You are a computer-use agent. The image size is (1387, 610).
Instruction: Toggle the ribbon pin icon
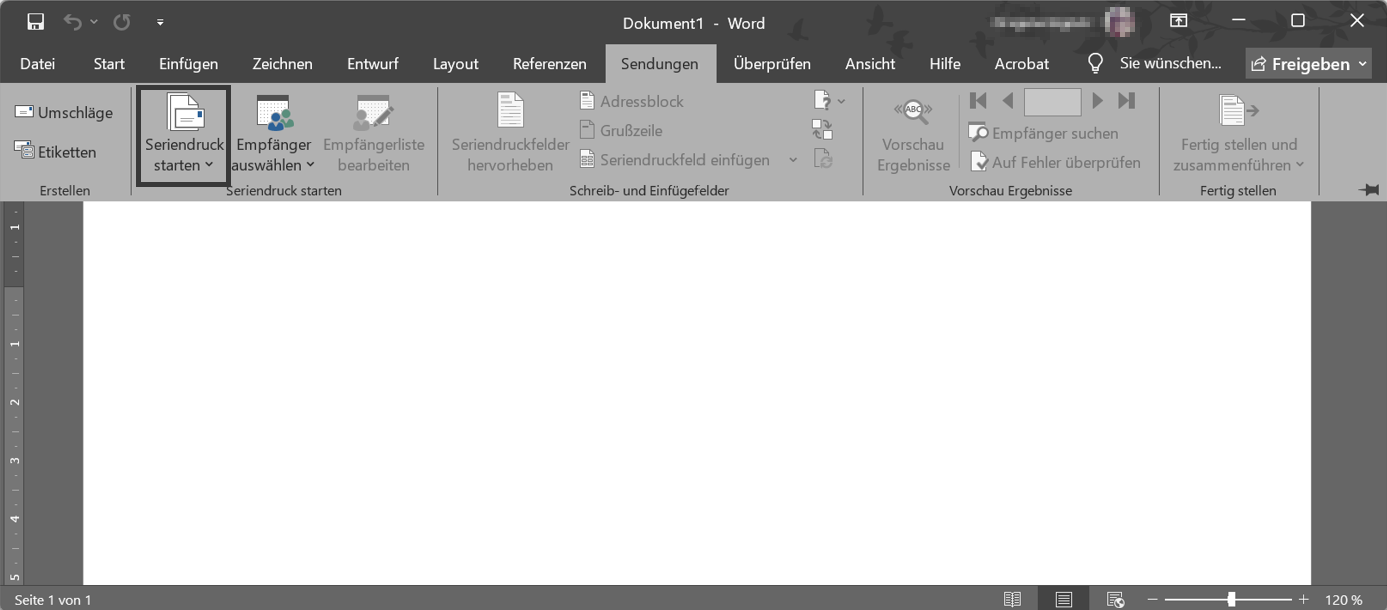pyautogui.click(x=1369, y=189)
